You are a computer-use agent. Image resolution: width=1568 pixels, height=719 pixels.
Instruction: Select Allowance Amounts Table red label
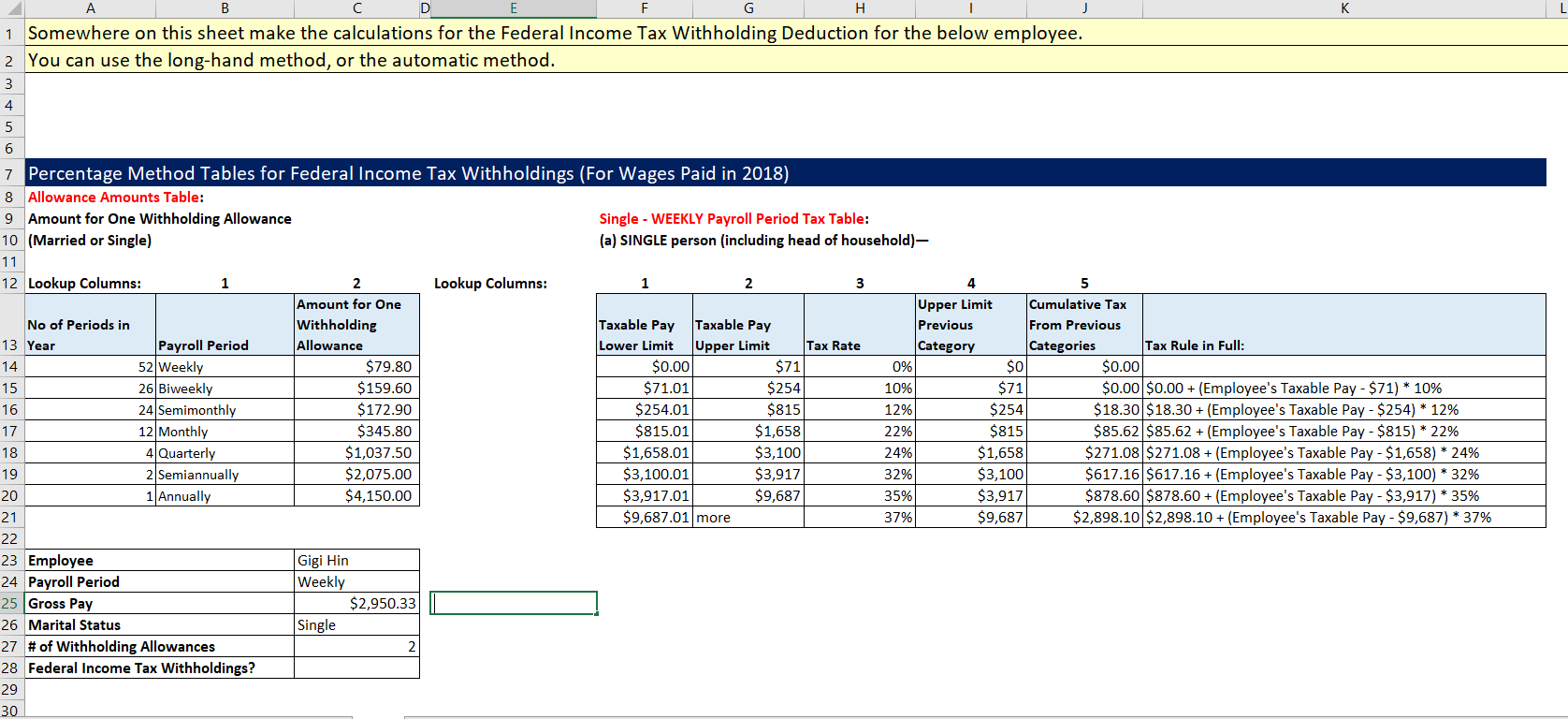pos(115,197)
